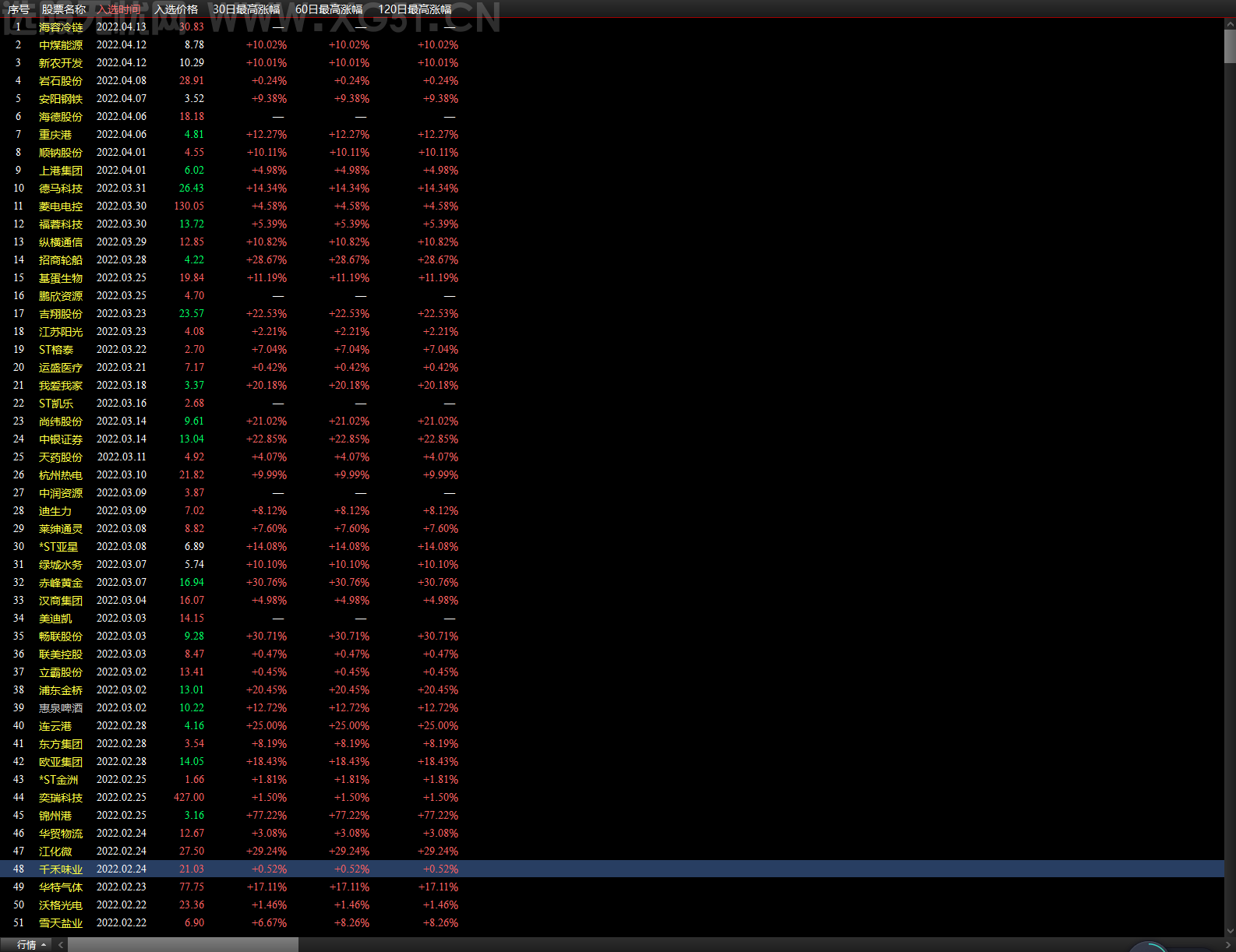Select stock 上港集团
Viewport: 1236px width, 952px height.
pos(61,171)
